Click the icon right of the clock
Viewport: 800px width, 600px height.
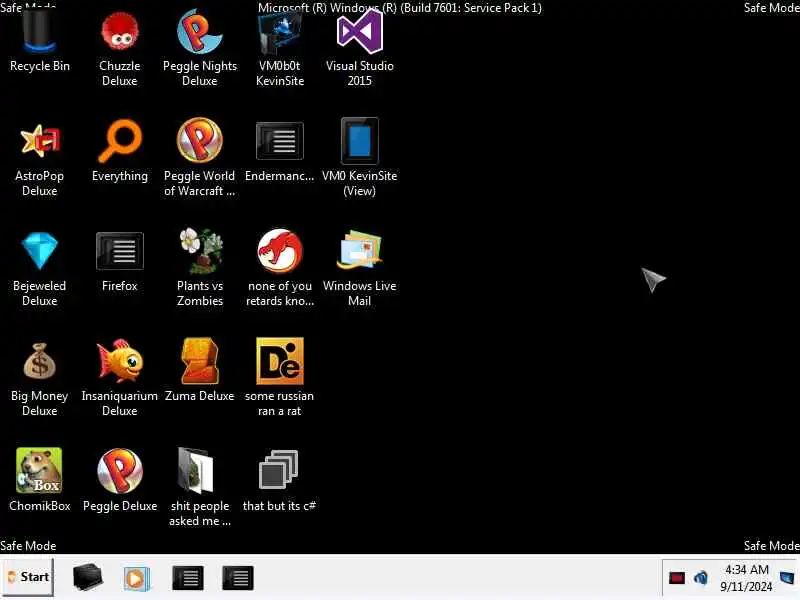[787, 578]
